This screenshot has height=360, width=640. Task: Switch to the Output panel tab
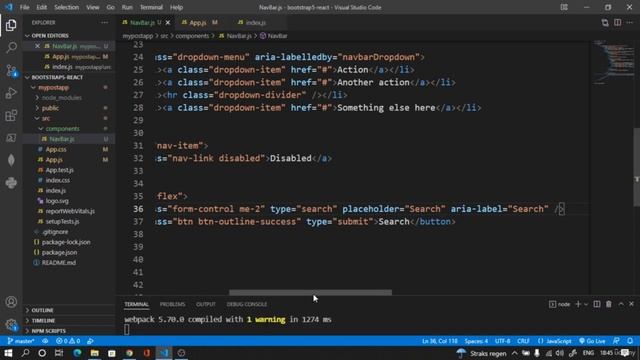point(205,304)
